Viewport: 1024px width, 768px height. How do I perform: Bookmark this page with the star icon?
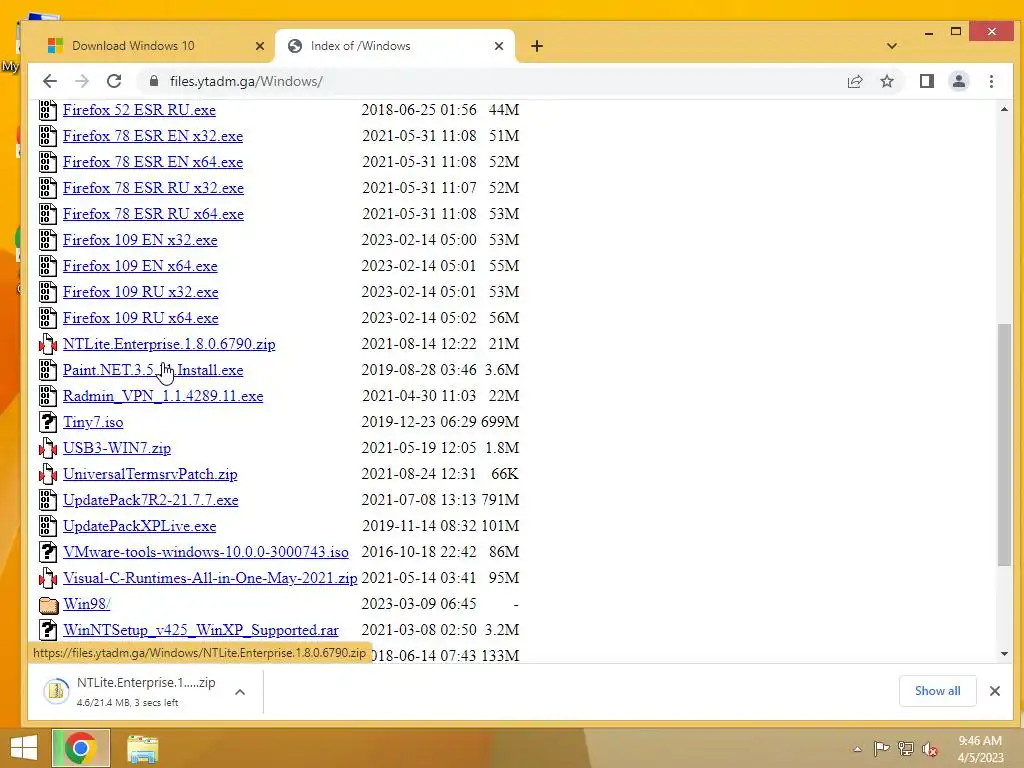pos(887,81)
